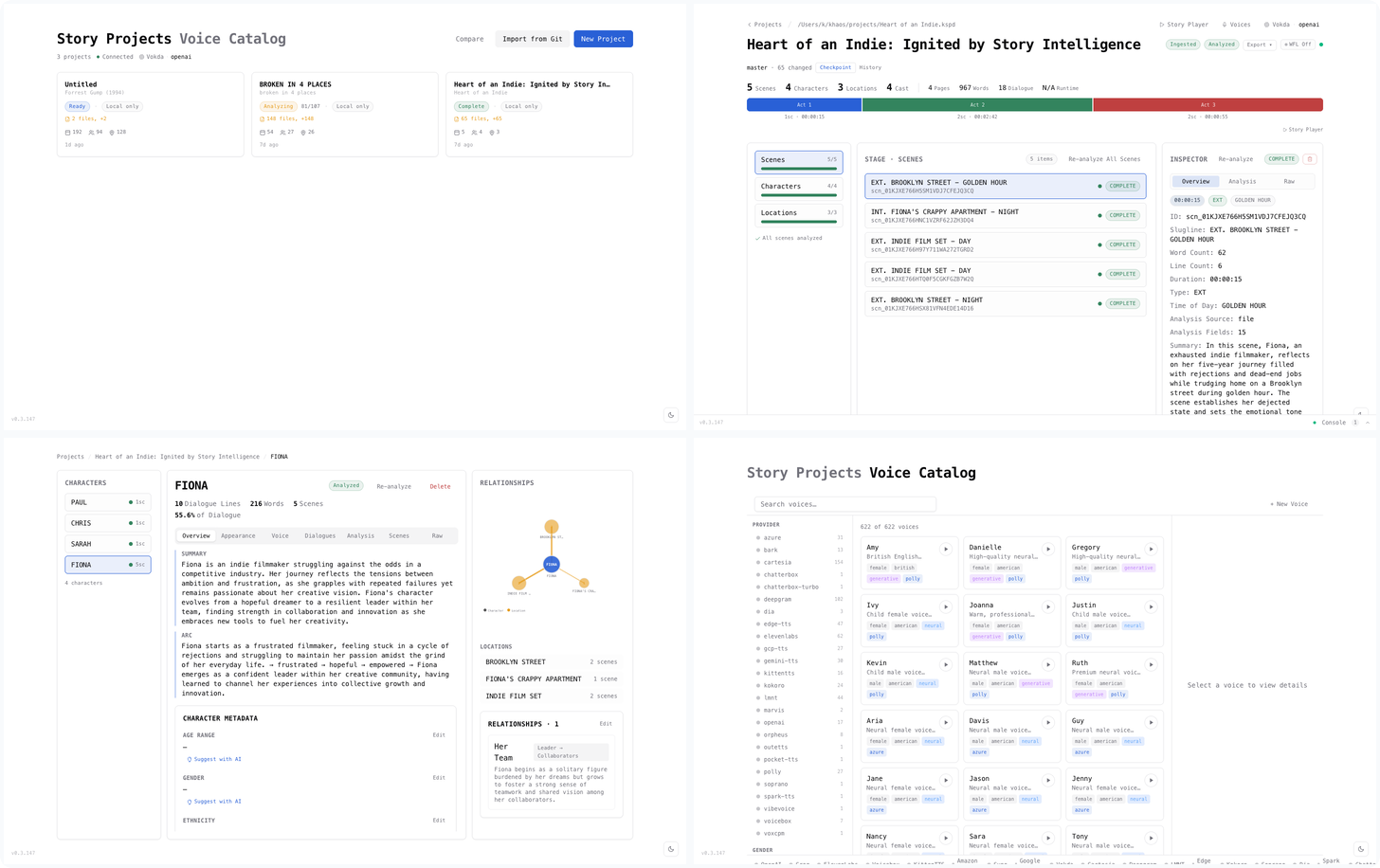
Task: Click the New Project button
Action: coord(603,39)
